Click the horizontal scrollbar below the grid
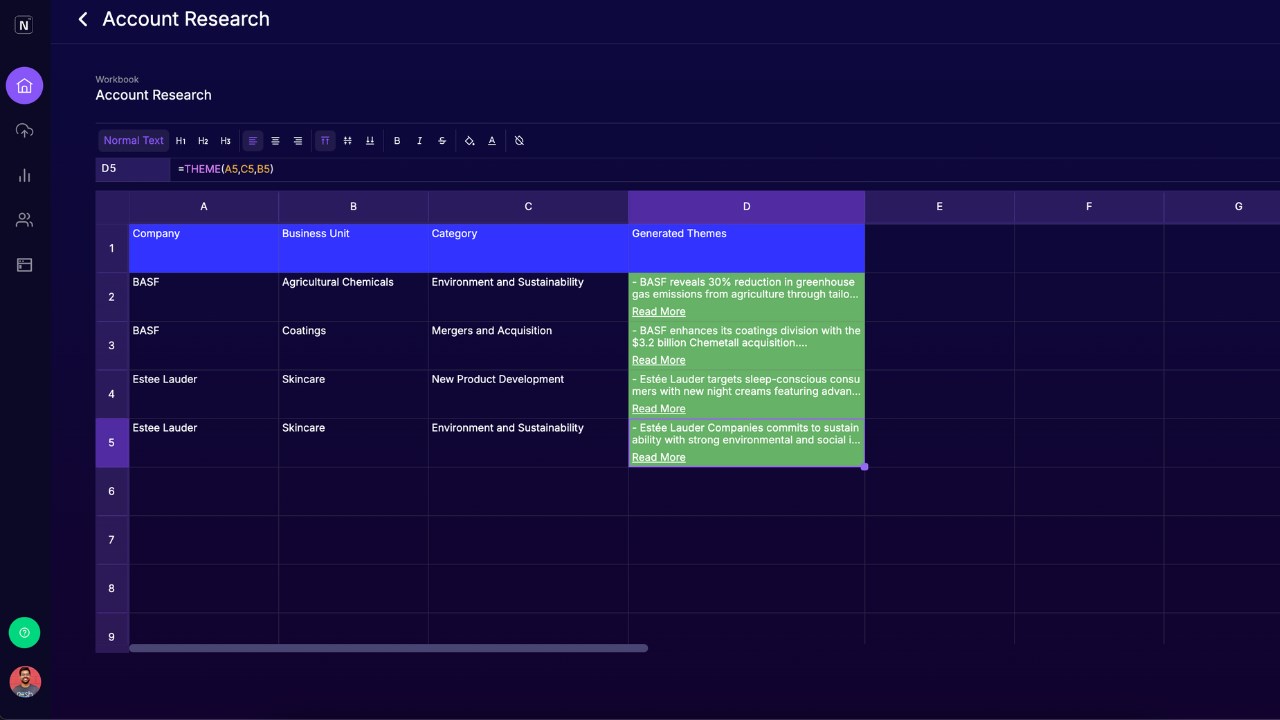The height and width of the screenshot is (720, 1280). pyautogui.click(x=388, y=648)
